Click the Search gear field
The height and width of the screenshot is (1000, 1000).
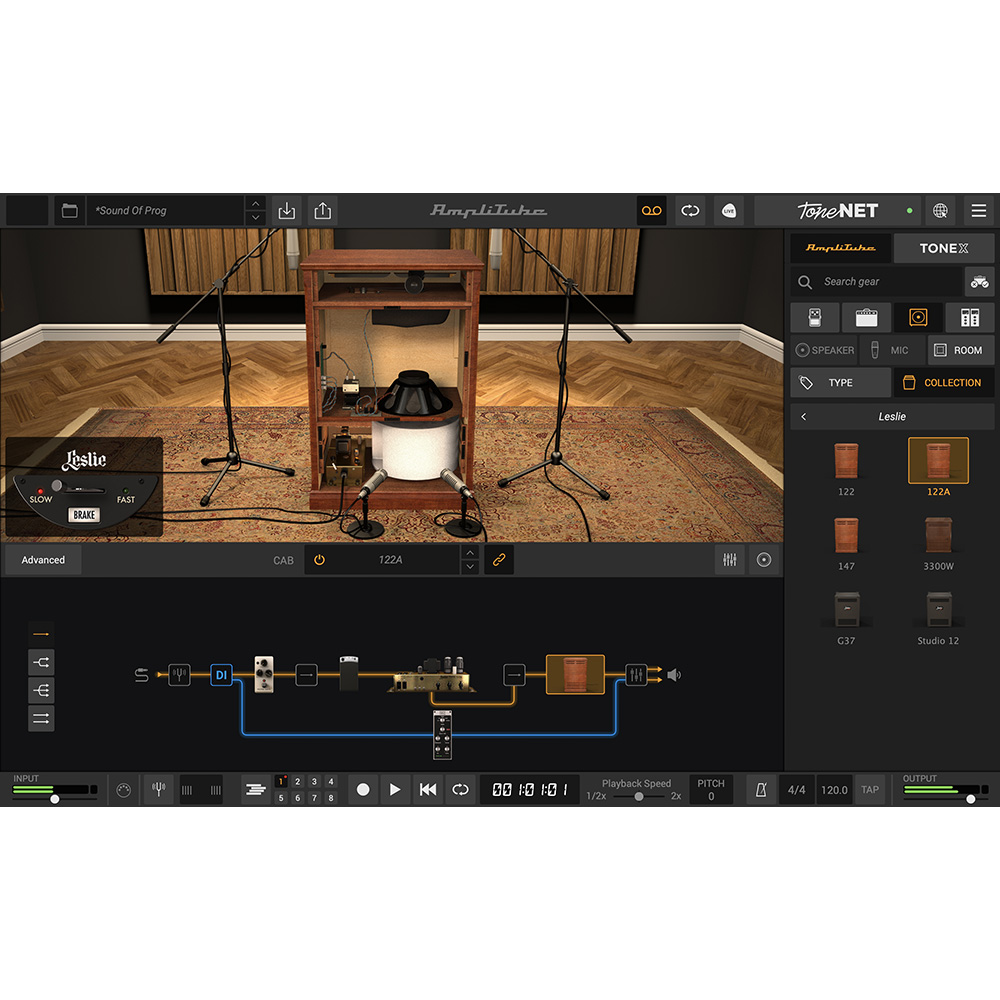coord(876,281)
